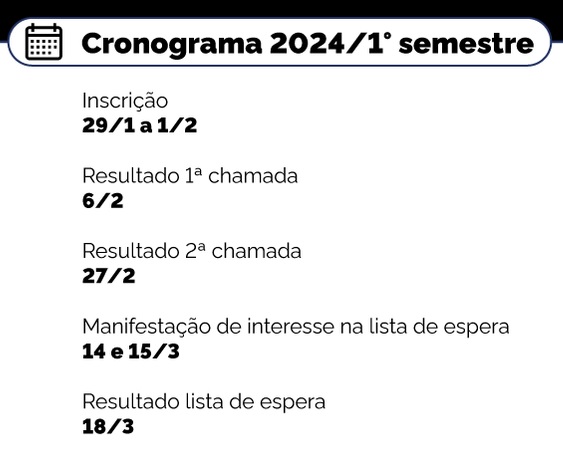The width and height of the screenshot is (563, 468).
Task: Click the date range 29/1 a 1/2
Action: [140, 126]
